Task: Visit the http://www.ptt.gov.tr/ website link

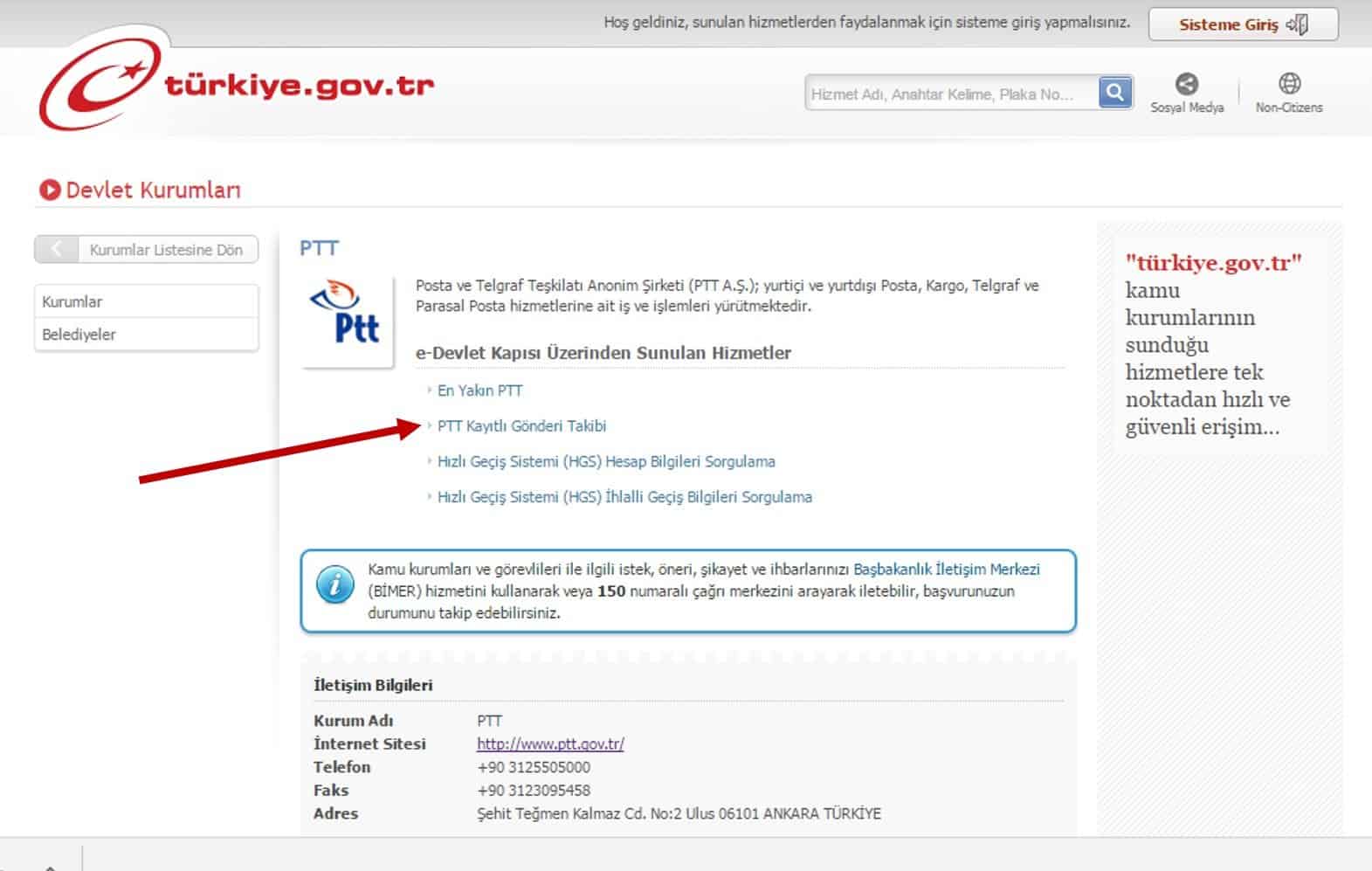Action: pos(550,744)
